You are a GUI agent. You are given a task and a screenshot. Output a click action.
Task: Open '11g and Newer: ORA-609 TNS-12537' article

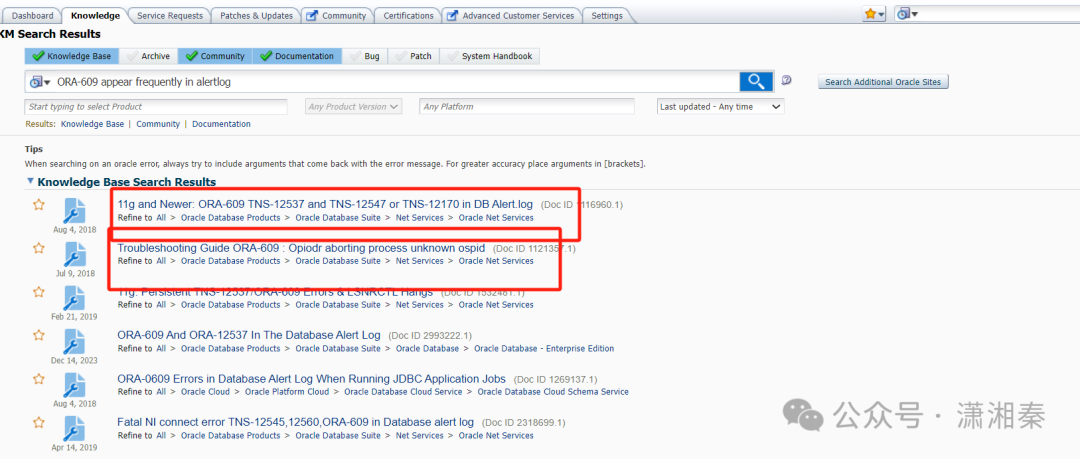[325, 204]
